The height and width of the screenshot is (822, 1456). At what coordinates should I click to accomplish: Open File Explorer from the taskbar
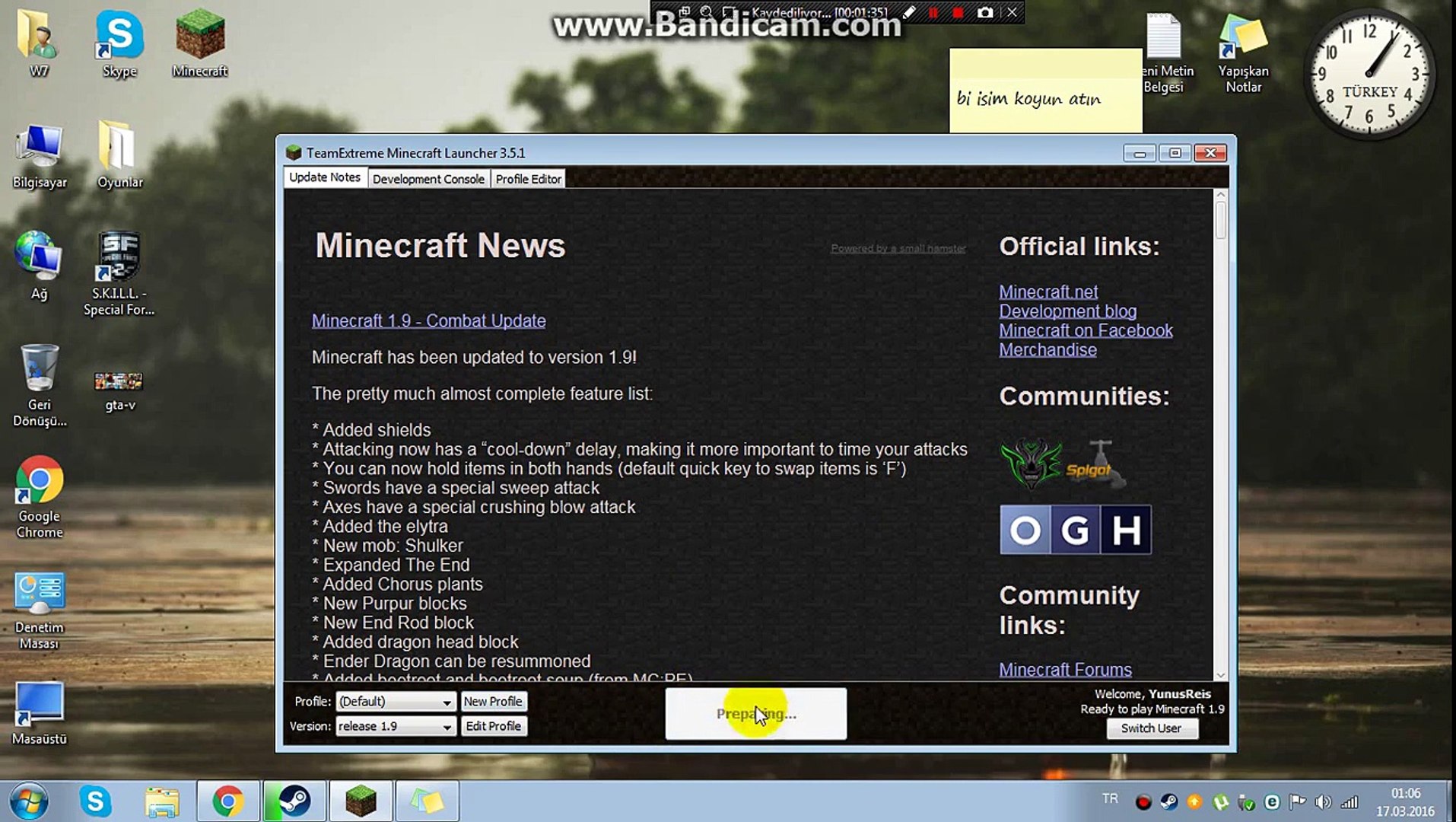click(x=162, y=801)
